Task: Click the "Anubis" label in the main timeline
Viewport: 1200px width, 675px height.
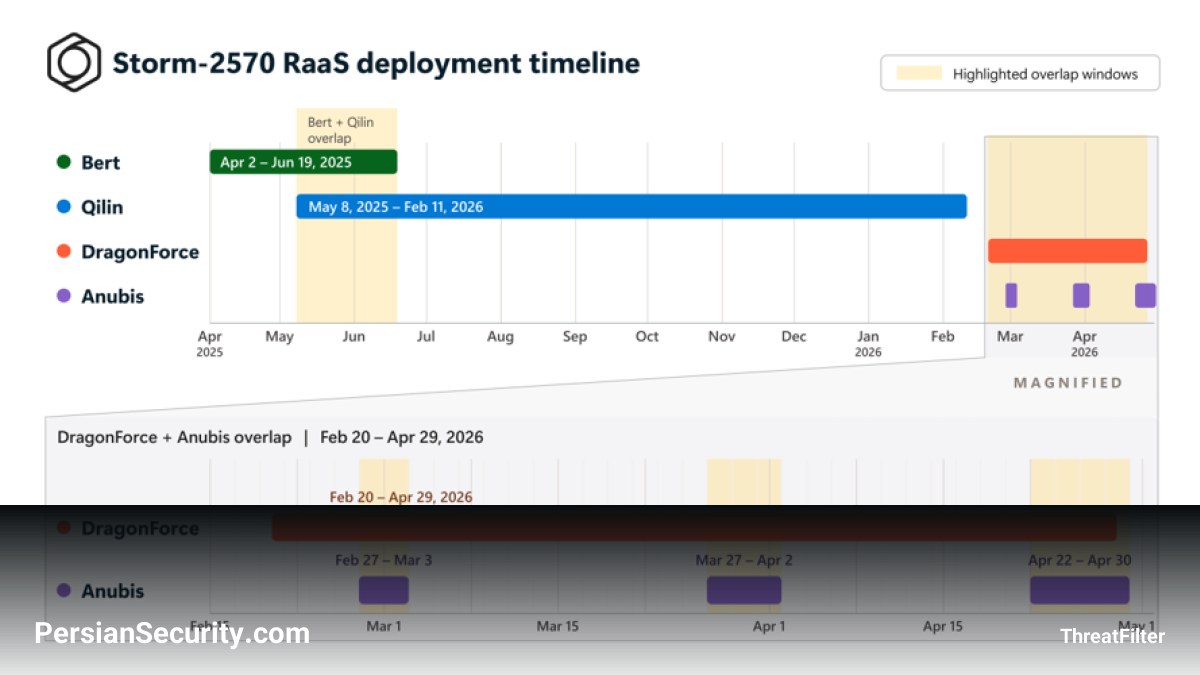Action: coord(113,296)
